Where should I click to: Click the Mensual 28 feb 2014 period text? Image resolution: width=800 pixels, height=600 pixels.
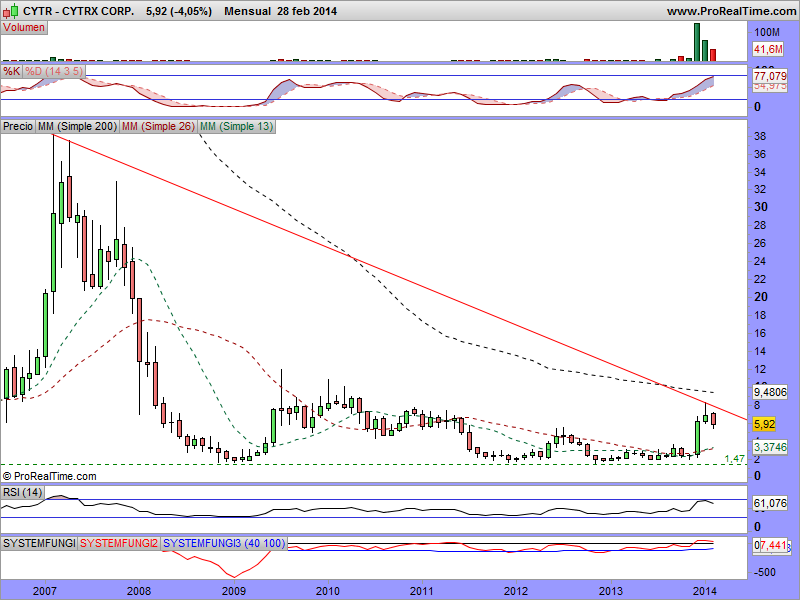pos(281,11)
